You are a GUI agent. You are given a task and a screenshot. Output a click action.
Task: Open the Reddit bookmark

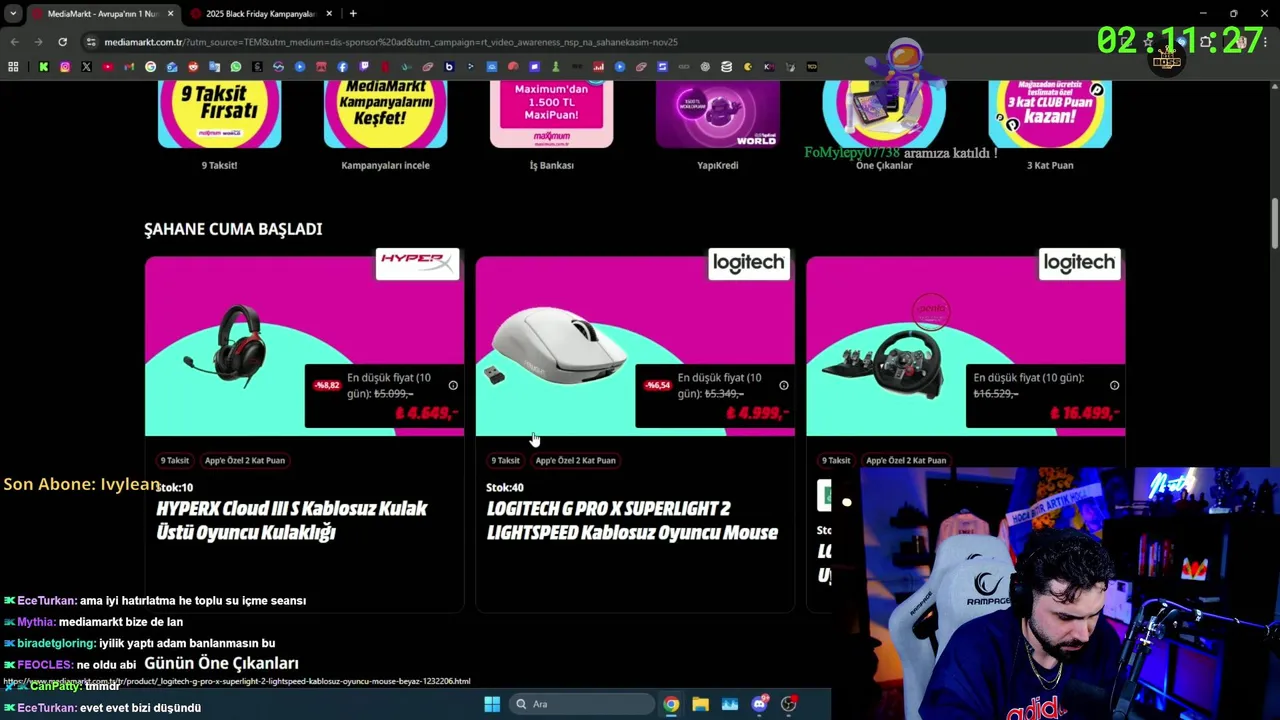(x=193, y=67)
